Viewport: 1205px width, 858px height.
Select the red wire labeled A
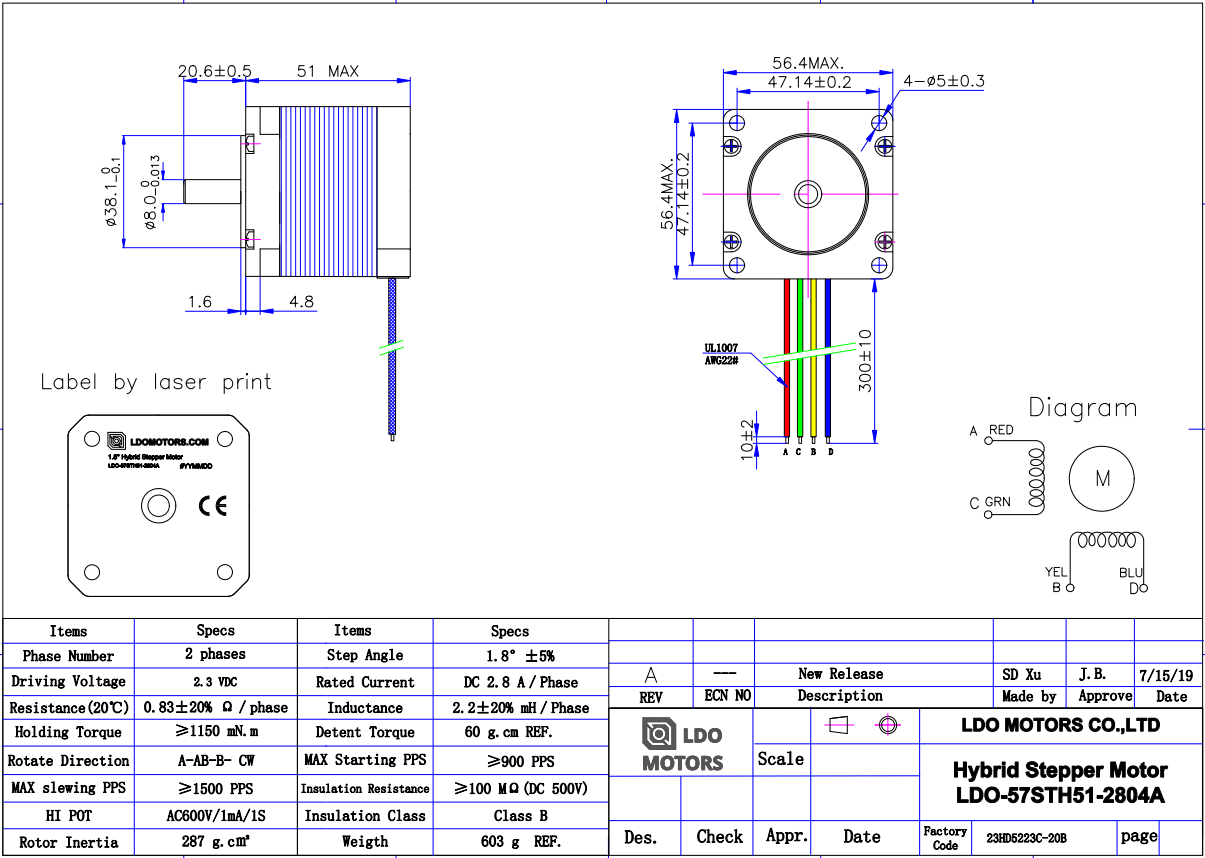[787, 360]
